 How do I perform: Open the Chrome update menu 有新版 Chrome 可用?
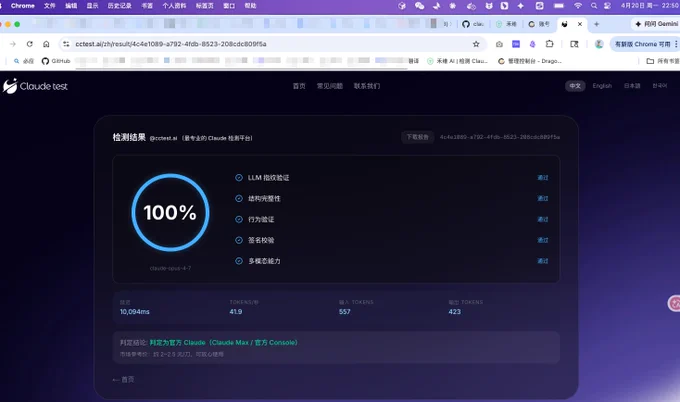click(x=643, y=44)
